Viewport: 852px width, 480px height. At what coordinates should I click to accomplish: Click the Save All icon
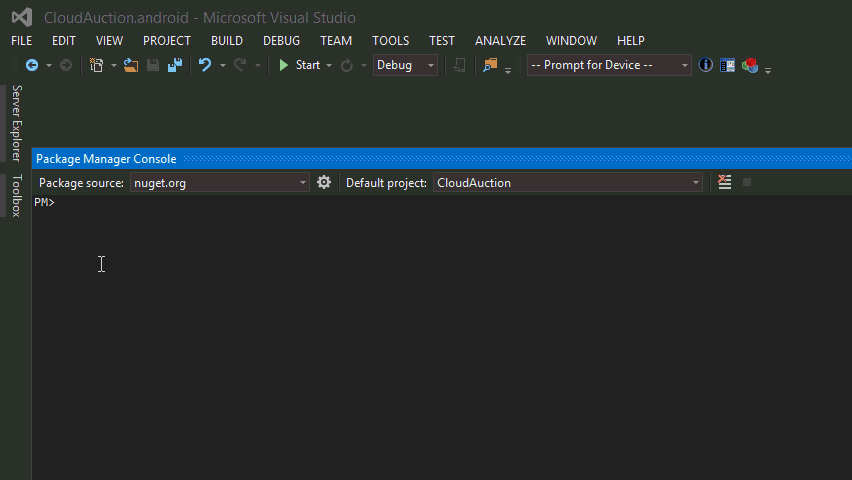coord(174,65)
